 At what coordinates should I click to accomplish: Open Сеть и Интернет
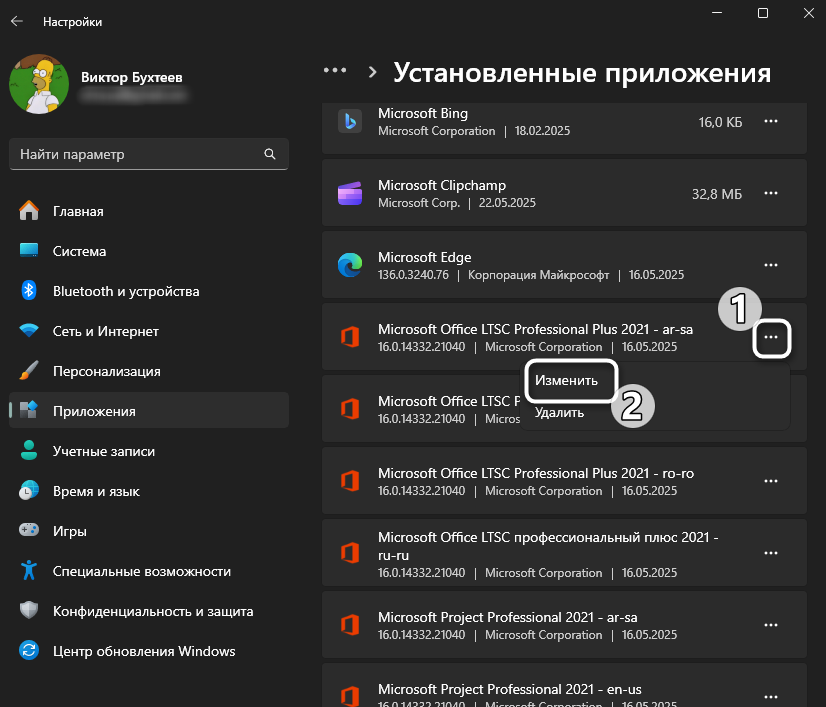click(x=149, y=331)
